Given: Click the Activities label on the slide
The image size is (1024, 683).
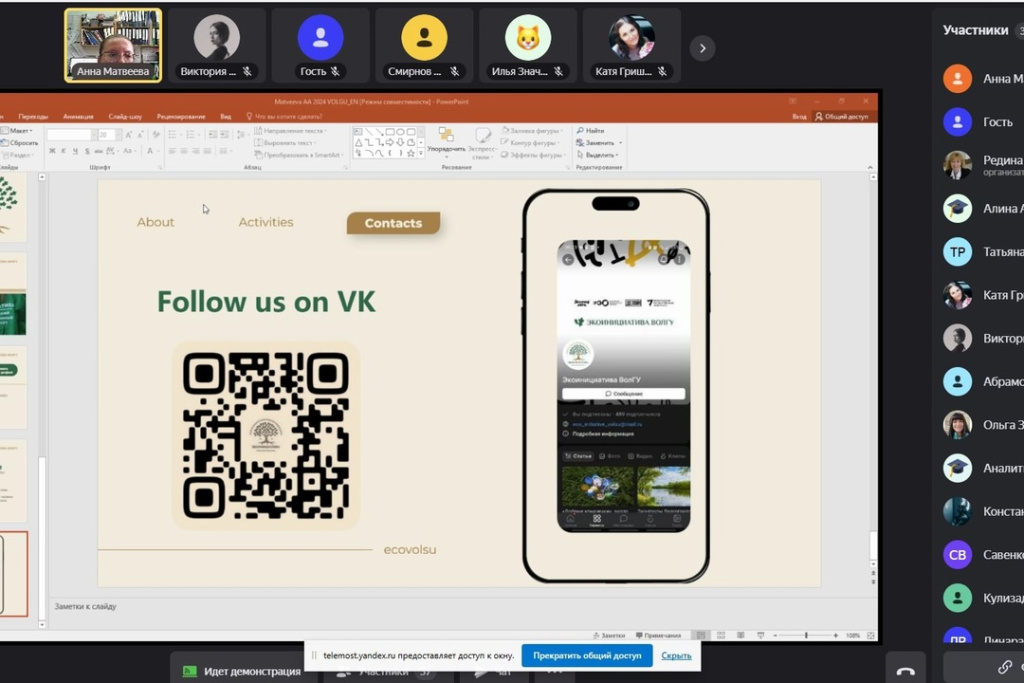Looking at the screenshot, I should pyautogui.click(x=266, y=222).
